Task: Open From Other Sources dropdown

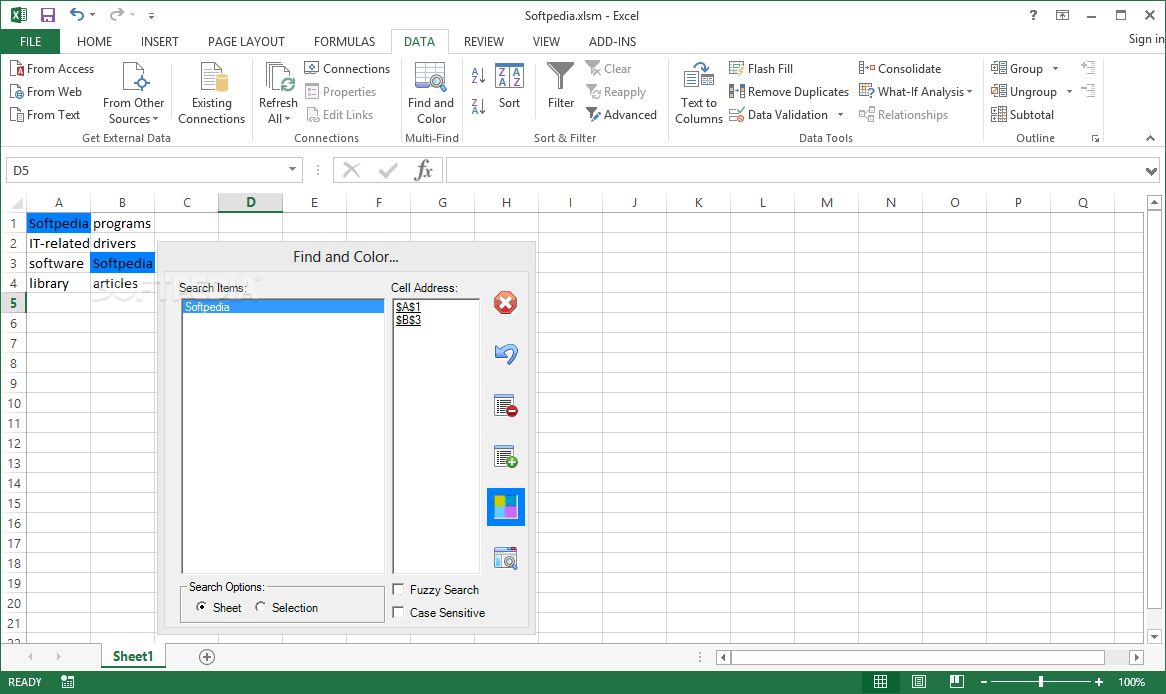Action: point(133,94)
